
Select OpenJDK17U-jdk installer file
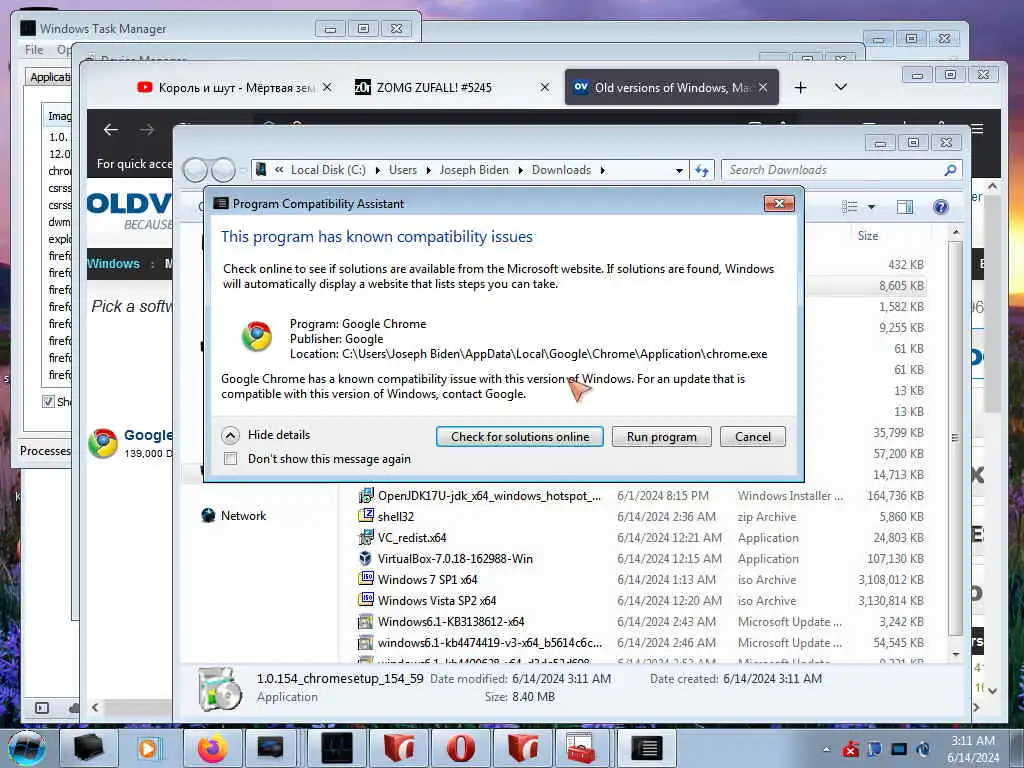point(489,496)
